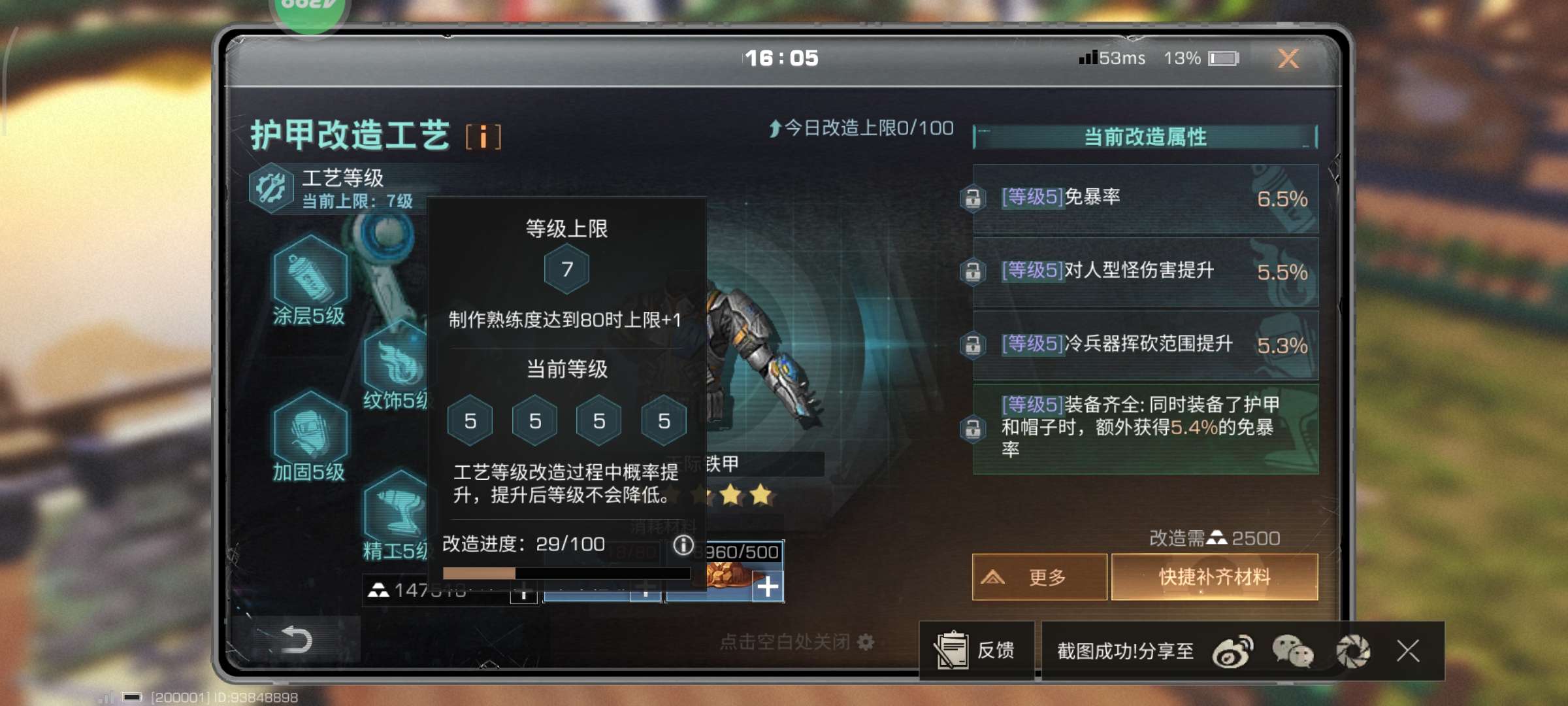Click the info icon next to 改造进度
Image resolution: width=1568 pixels, height=706 pixels.
[x=683, y=545]
